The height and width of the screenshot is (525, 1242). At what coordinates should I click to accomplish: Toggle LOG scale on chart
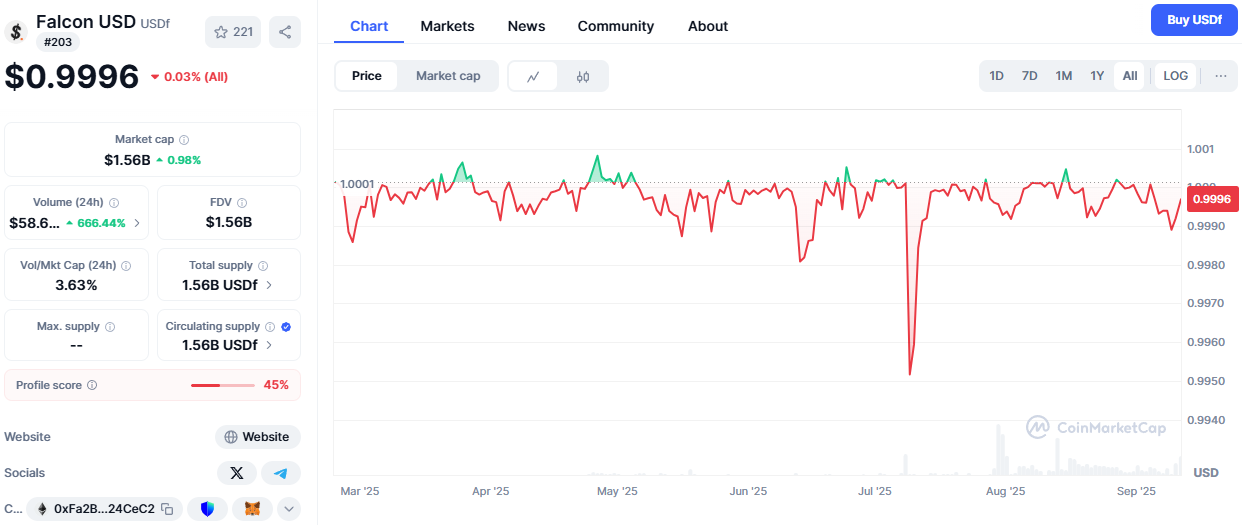tap(1176, 76)
